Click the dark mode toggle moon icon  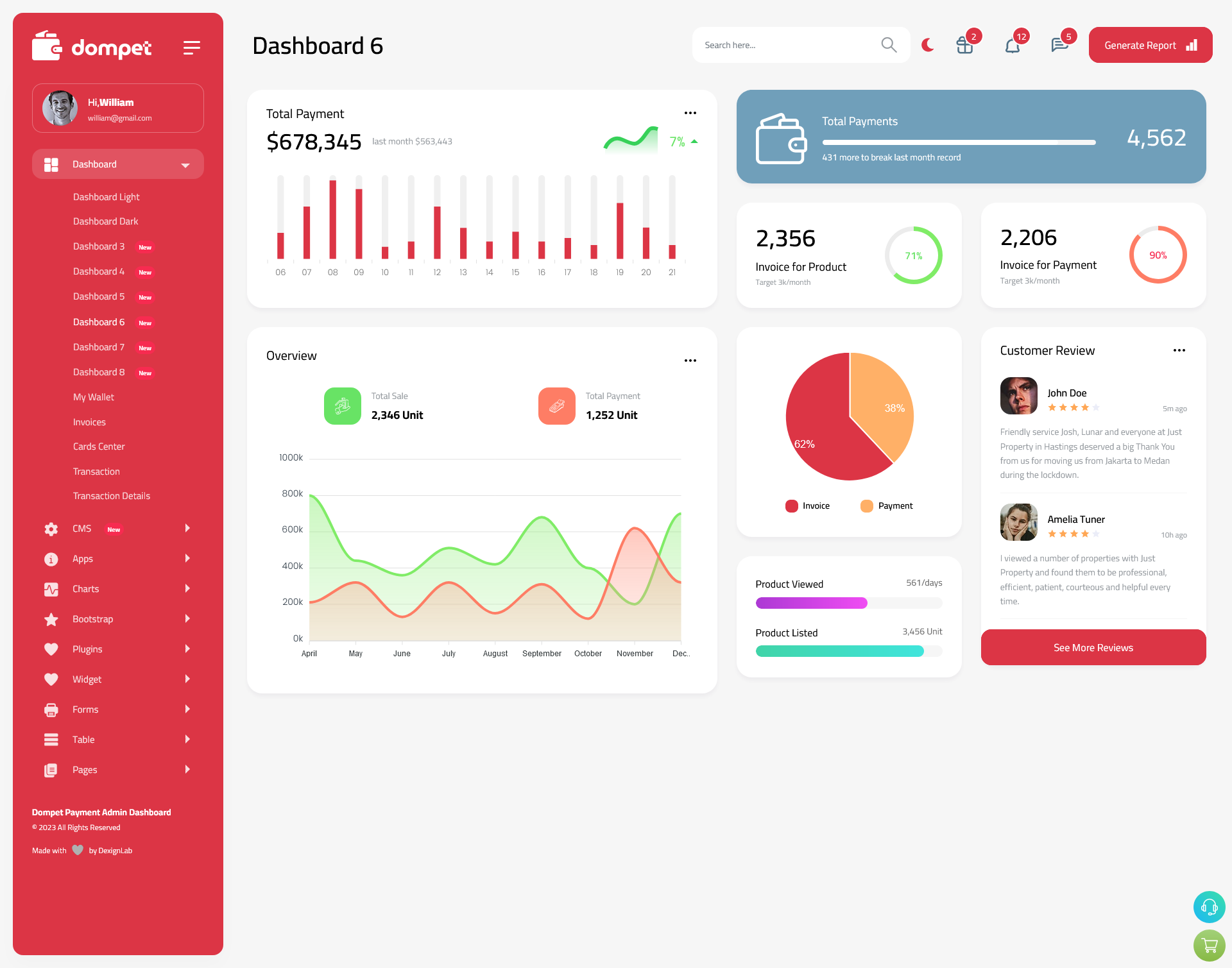[928, 44]
